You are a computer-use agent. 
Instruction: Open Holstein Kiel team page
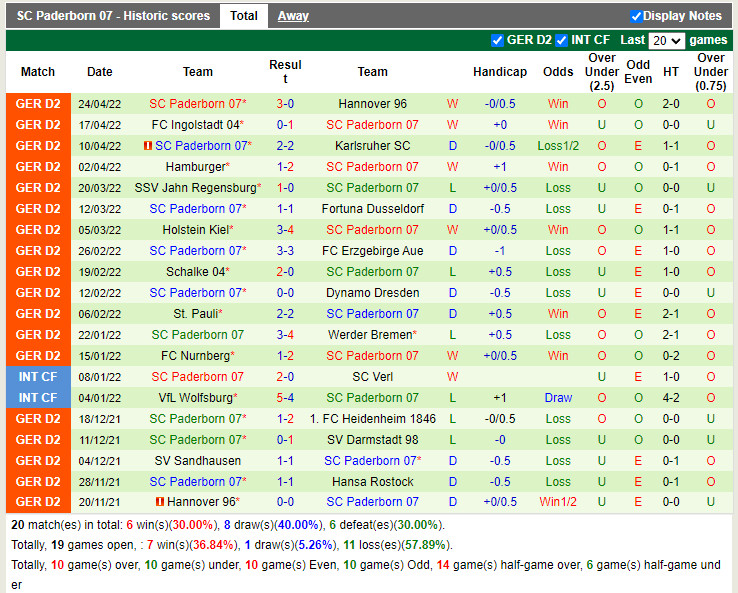tap(196, 230)
